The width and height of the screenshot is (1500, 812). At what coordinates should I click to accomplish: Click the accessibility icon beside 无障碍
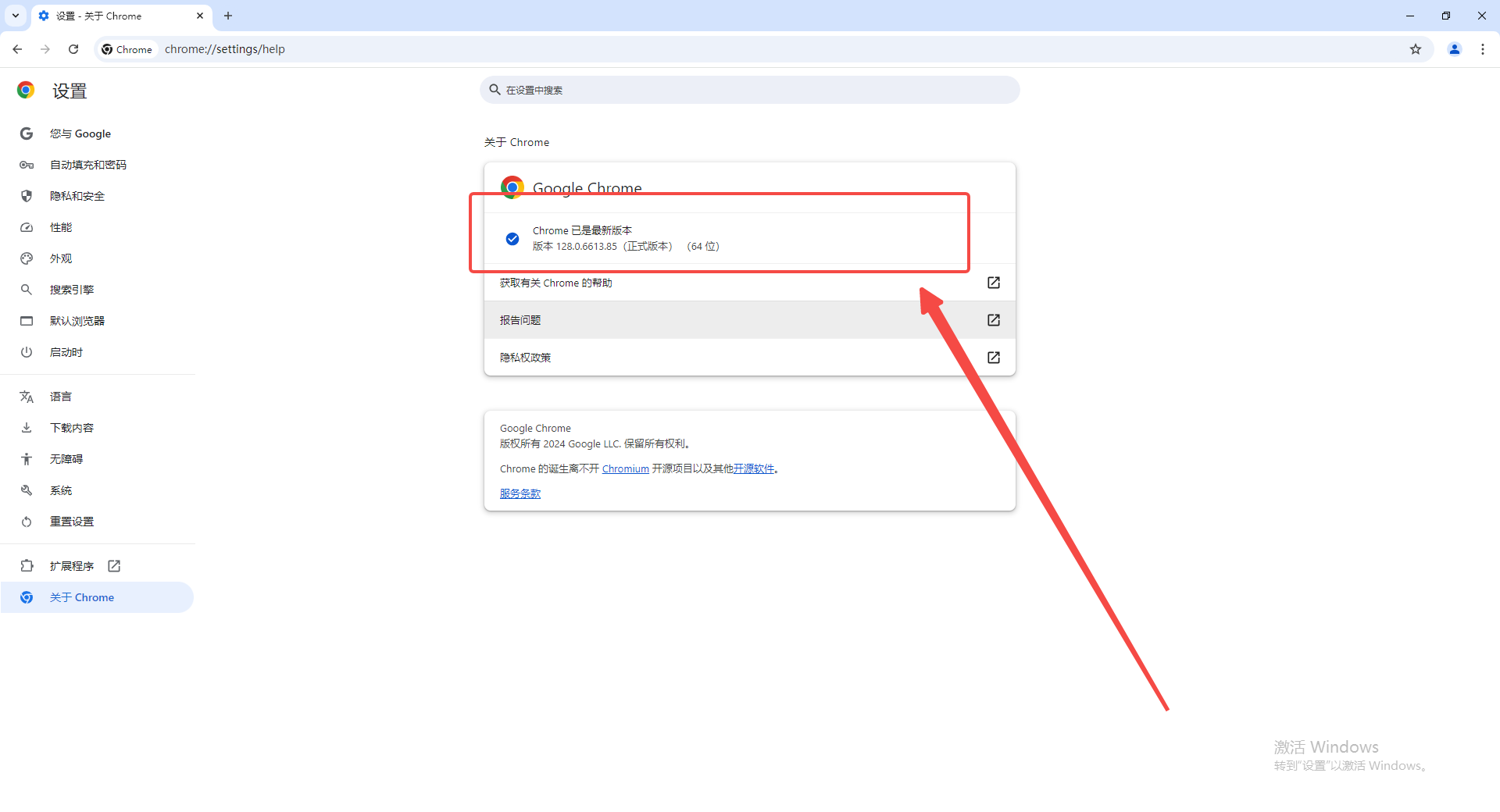(x=27, y=459)
